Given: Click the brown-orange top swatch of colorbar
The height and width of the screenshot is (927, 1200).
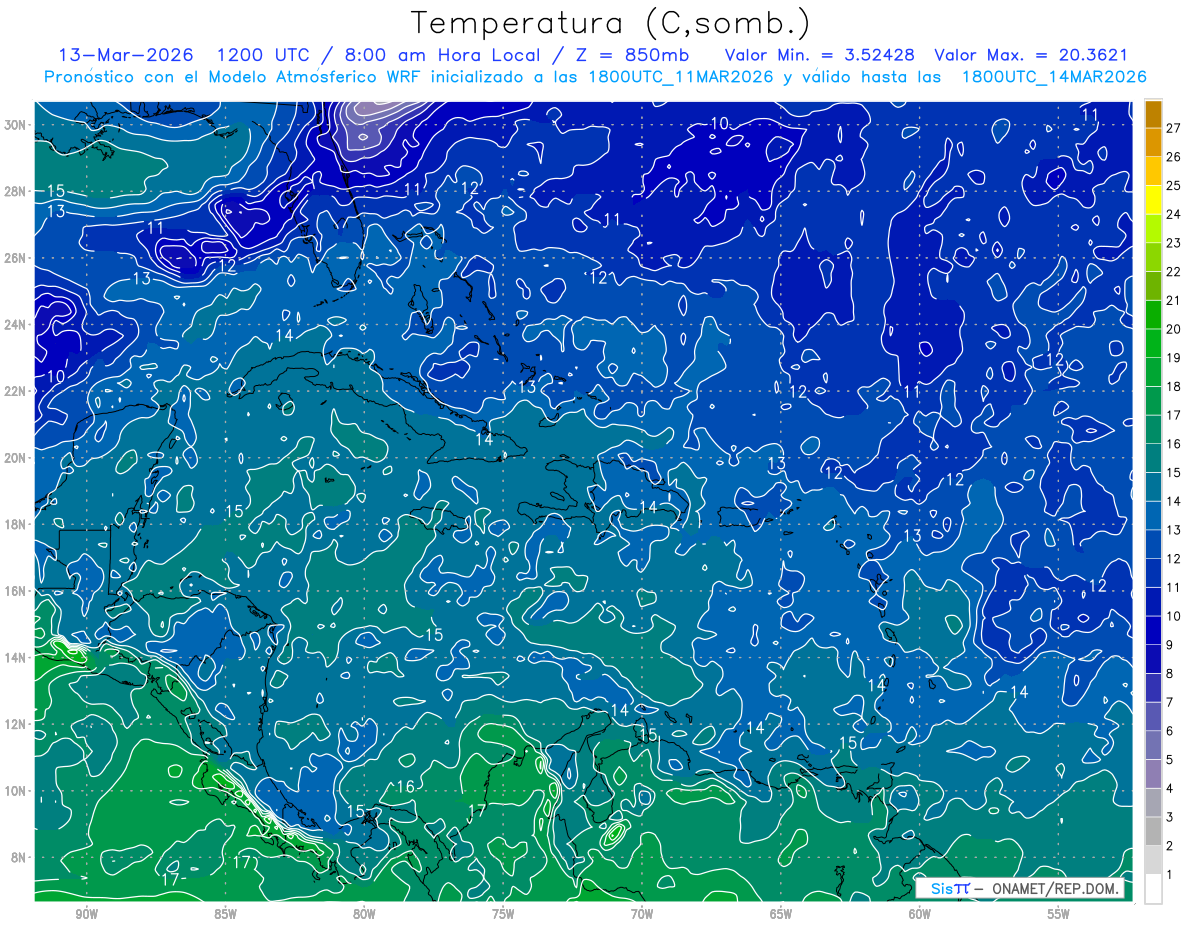Looking at the screenshot, I should [1153, 114].
